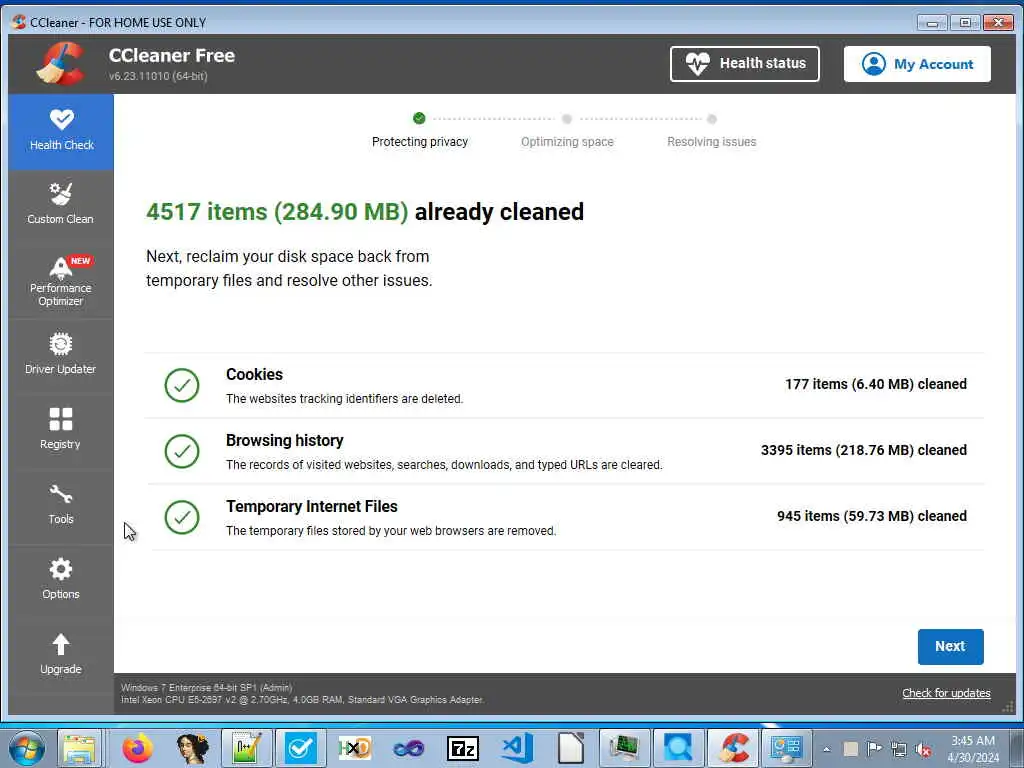Open CCleaner Options
The height and width of the screenshot is (768, 1024).
pyautogui.click(x=61, y=582)
